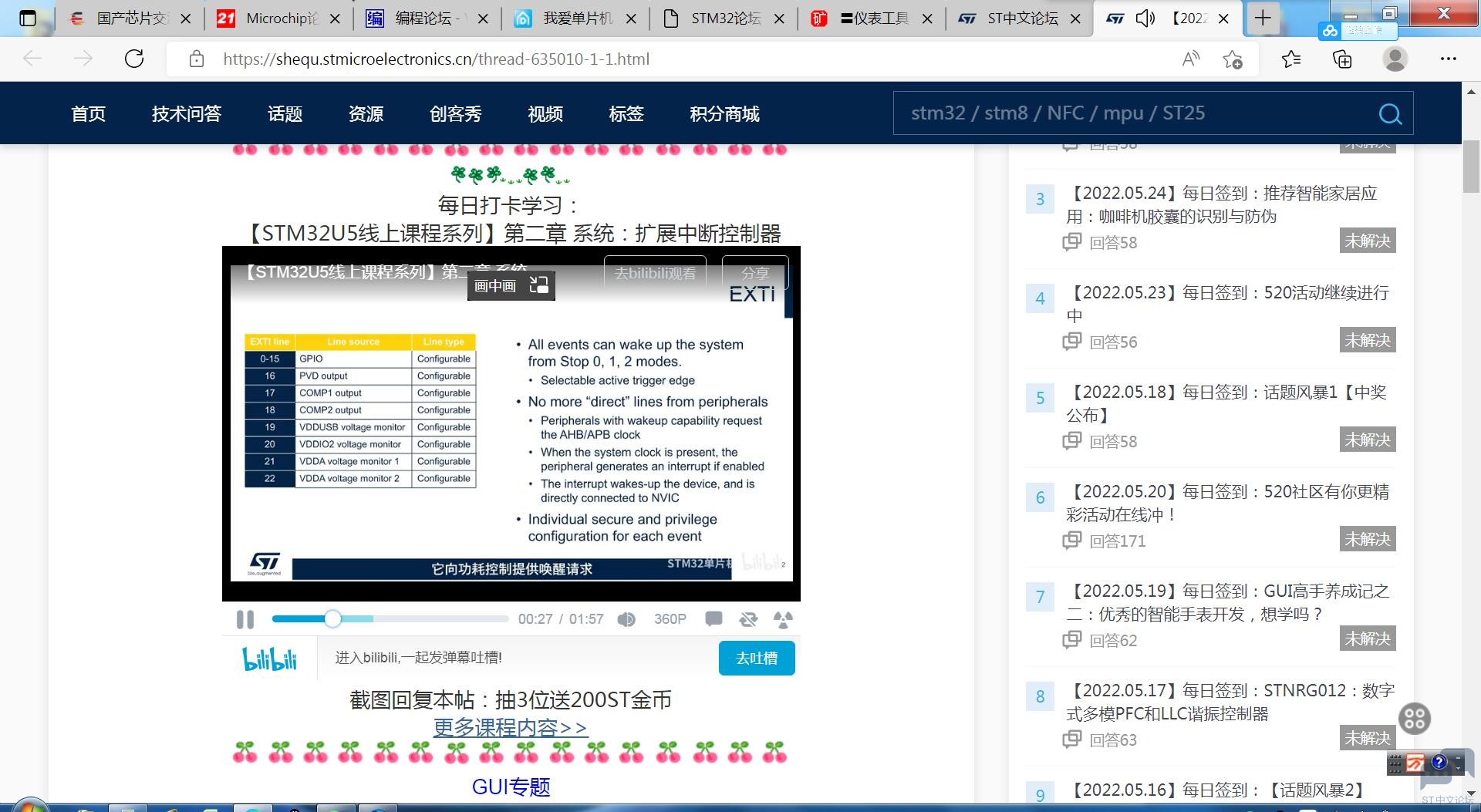The image size is (1481, 812).
Task: Click the browser profile avatar icon
Action: coord(1395,59)
